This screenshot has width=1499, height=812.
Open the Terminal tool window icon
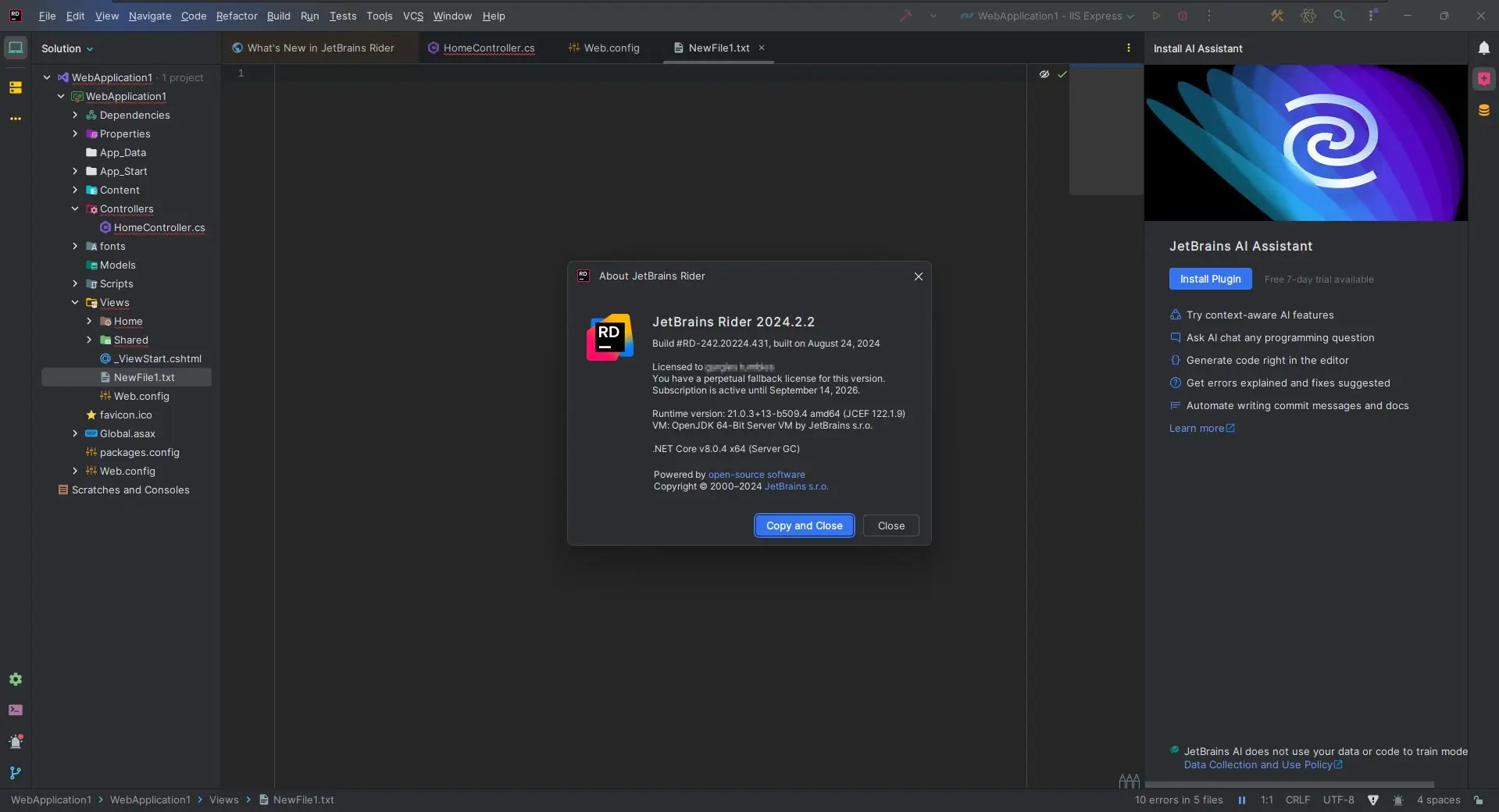click(x=16, y=710)
